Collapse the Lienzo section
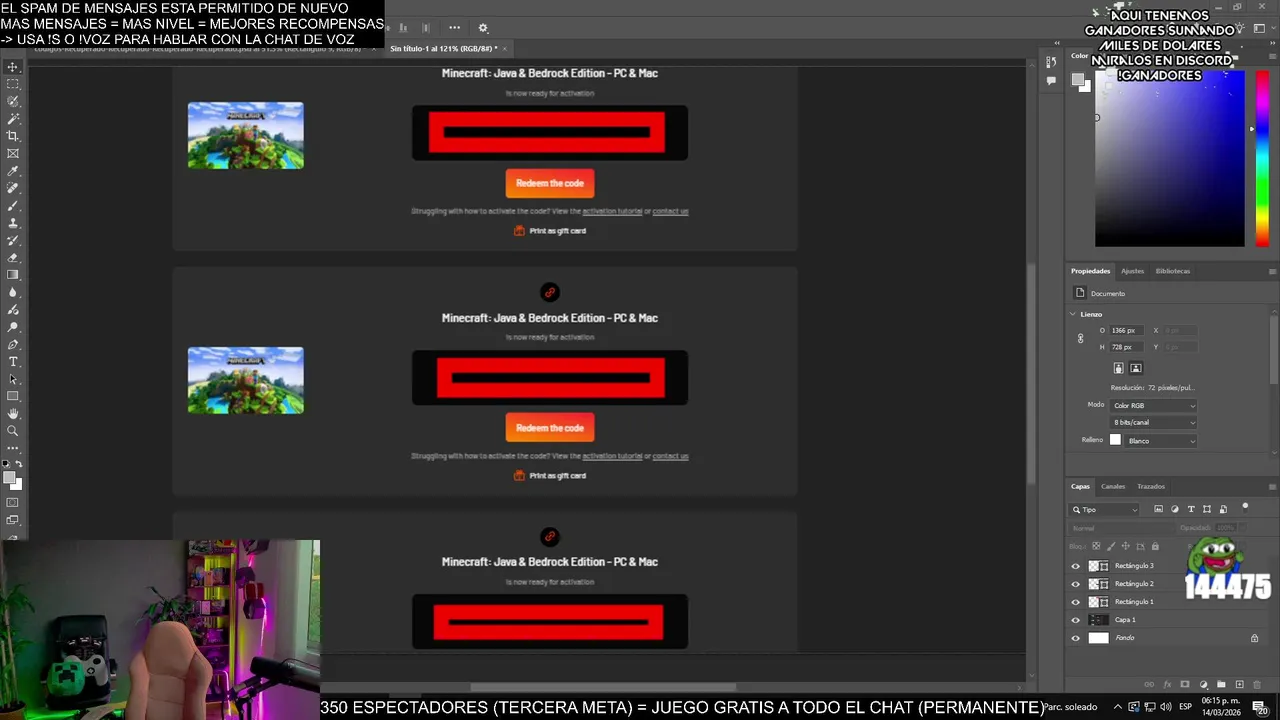The width and height of the screenshot is (1280, 720). pyautogui.click(x=1073, y=314)
